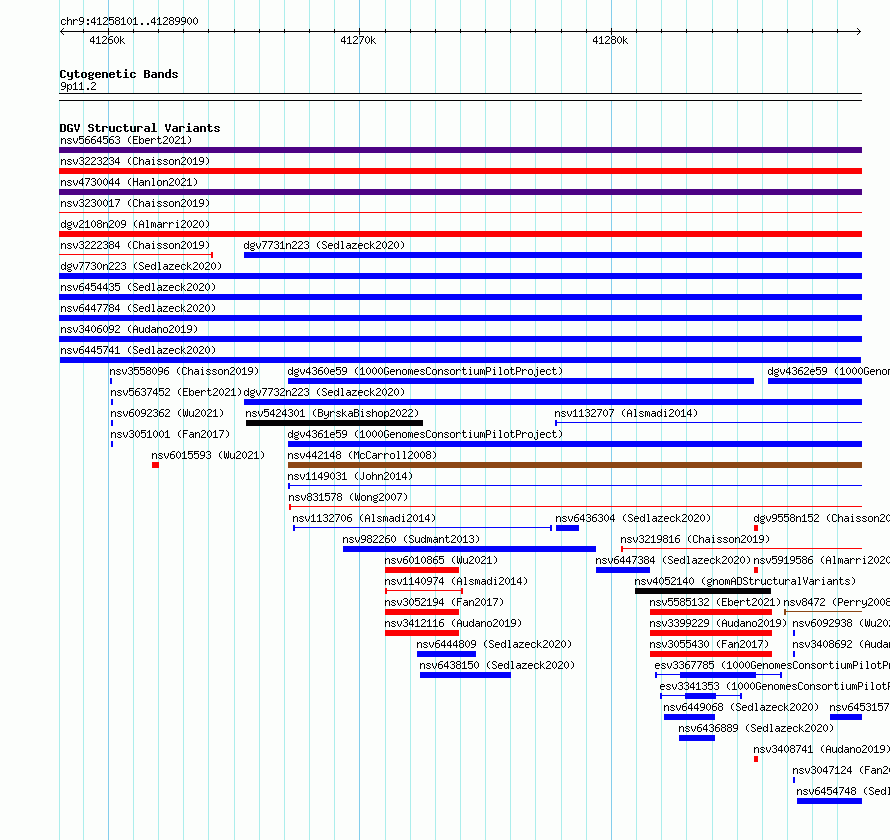Click nsv6436304 (Sedlazeck2020) label
This screenshot has width=890, height=840.
click(633, 518)
